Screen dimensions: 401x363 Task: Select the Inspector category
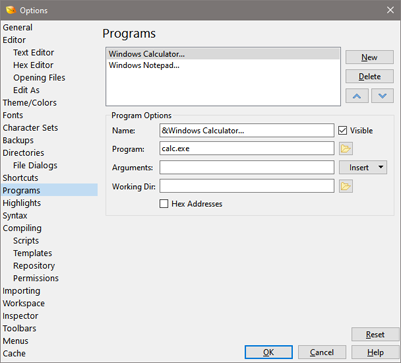[20, 316]
